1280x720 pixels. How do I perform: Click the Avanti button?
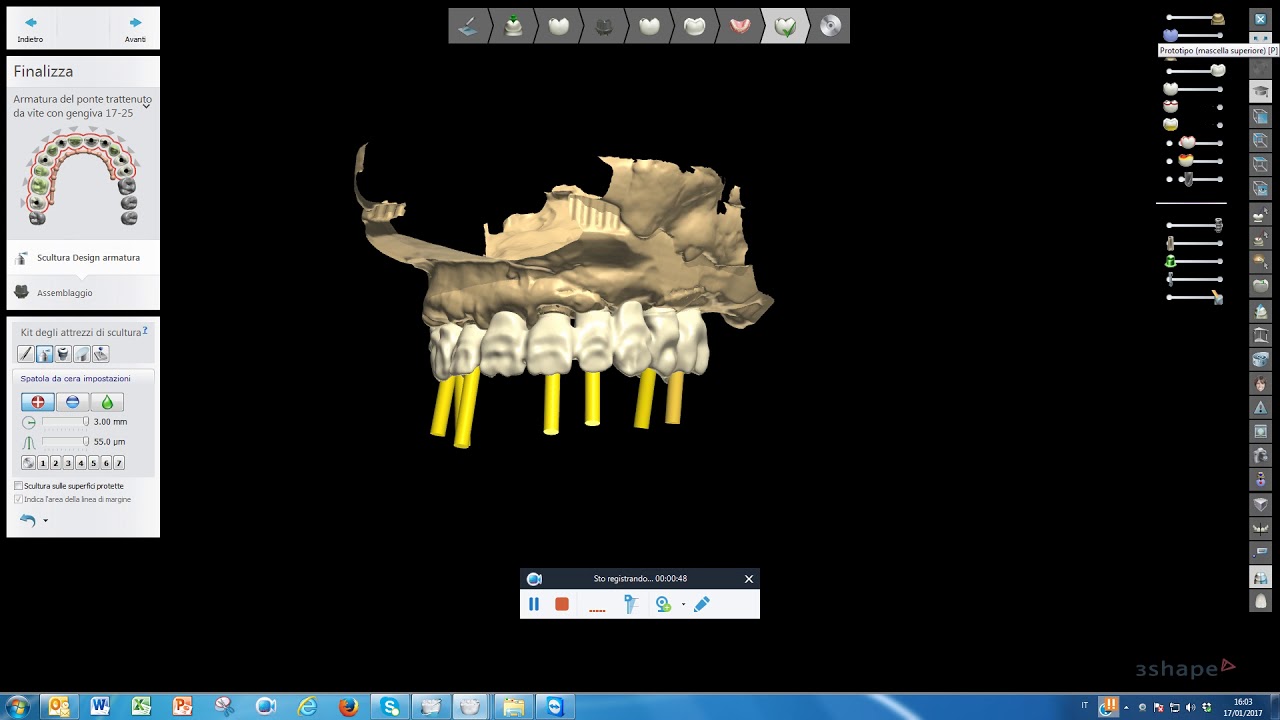pos(134,24)
